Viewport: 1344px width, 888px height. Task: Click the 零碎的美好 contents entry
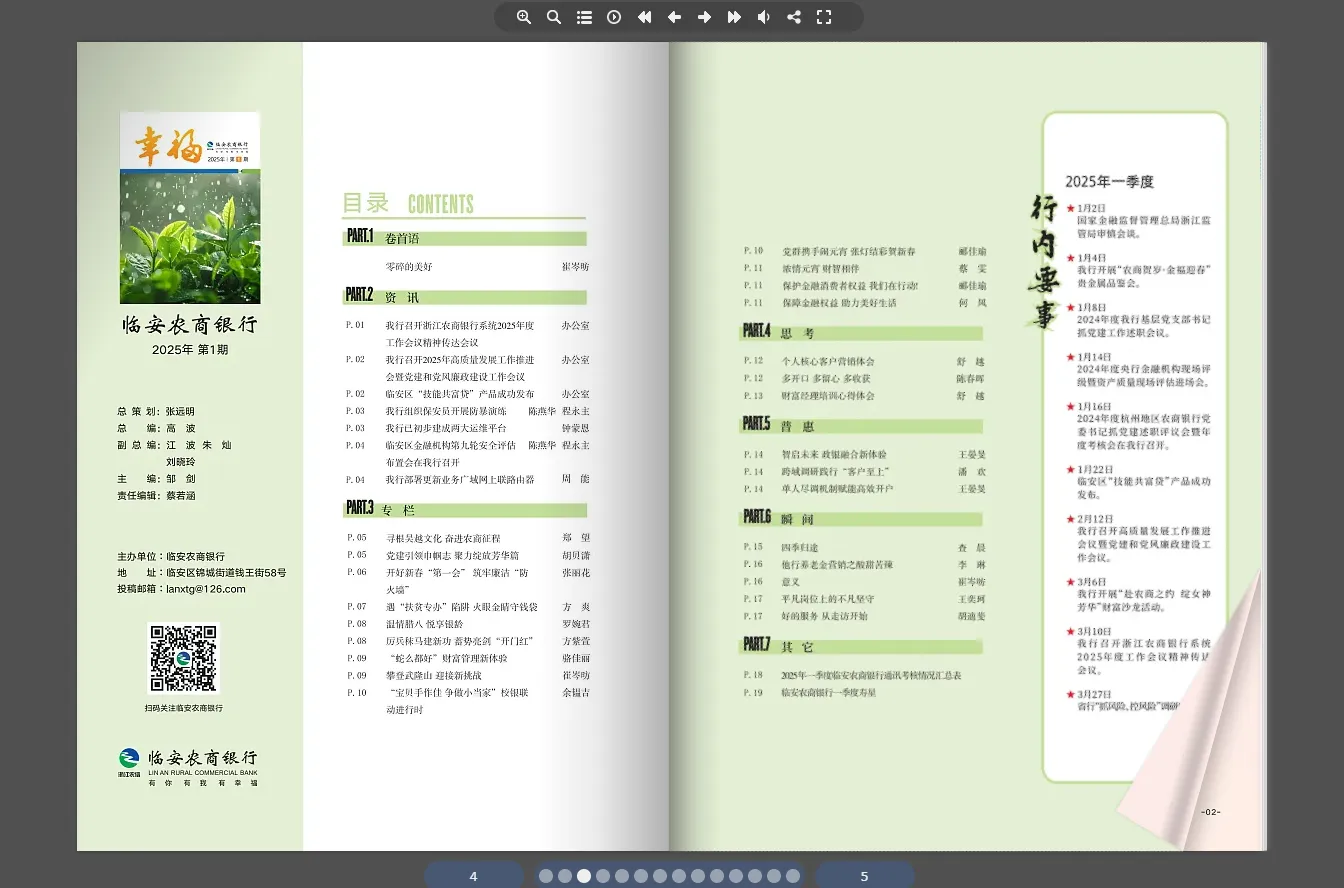point(409,267)
